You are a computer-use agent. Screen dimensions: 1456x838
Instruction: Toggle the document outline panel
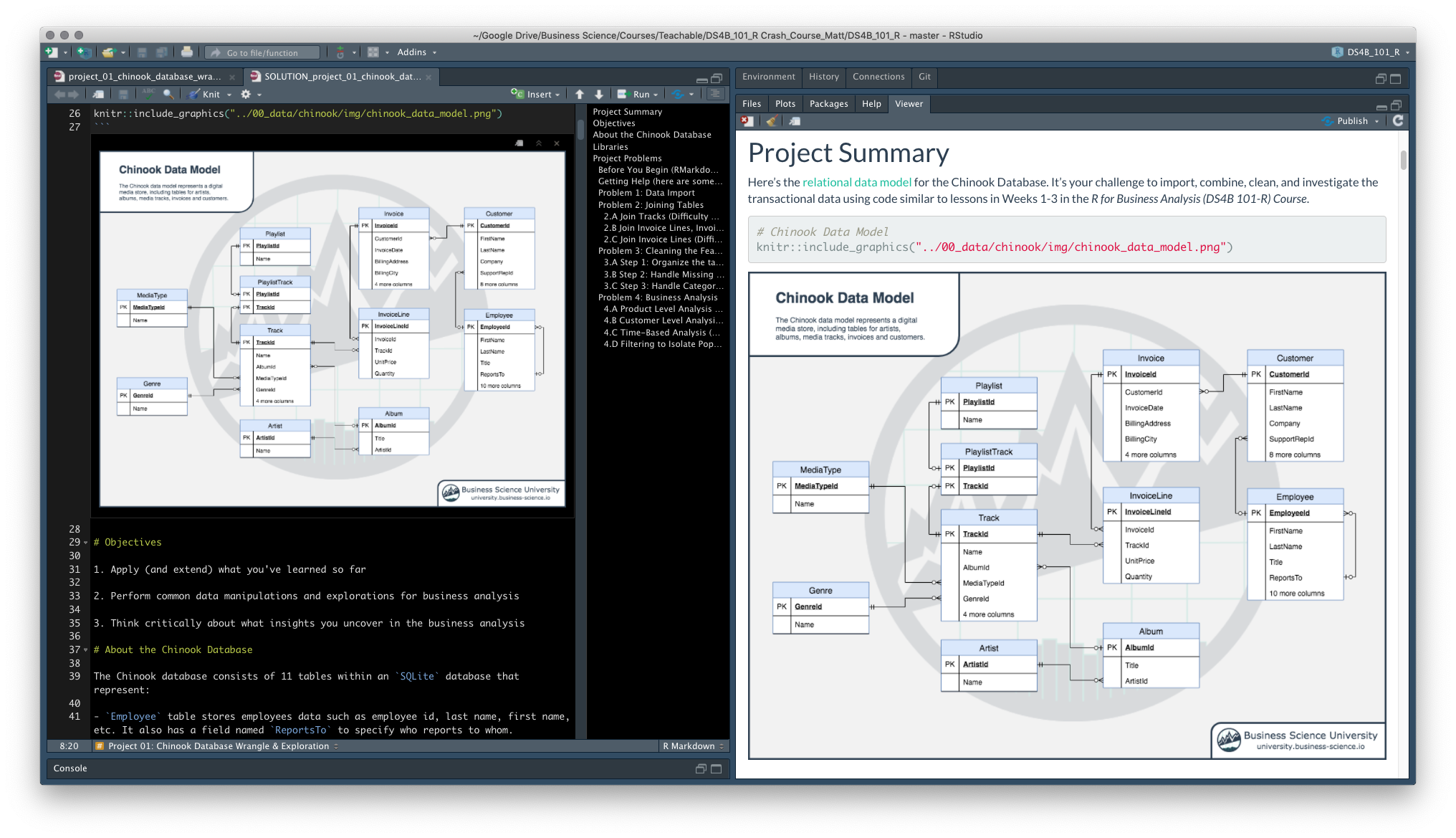[x=714, y=94]
